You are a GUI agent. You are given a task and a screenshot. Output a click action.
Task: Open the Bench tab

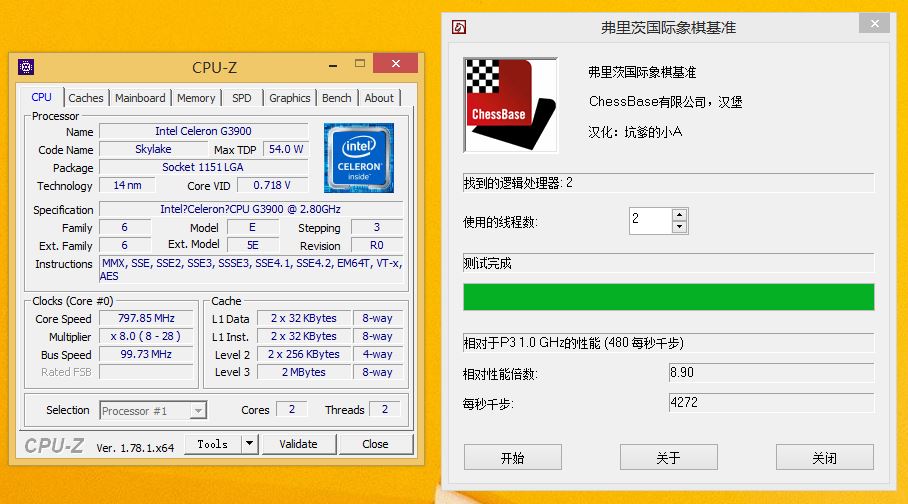pos(336,98)
